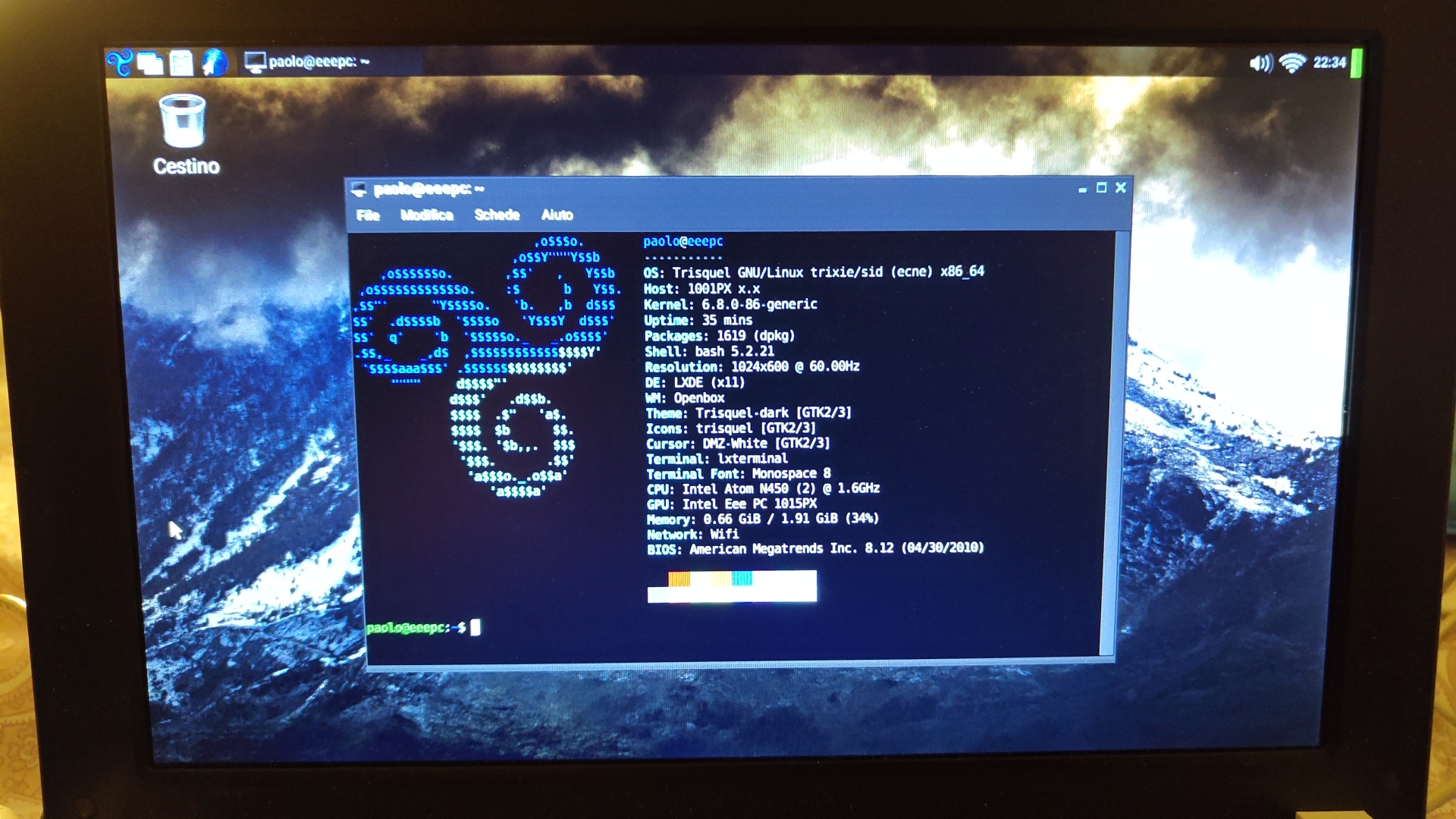The width and height of the screenshot is (1456, 819).
Task: Launch the web browser globe icon
Action: 215,62
